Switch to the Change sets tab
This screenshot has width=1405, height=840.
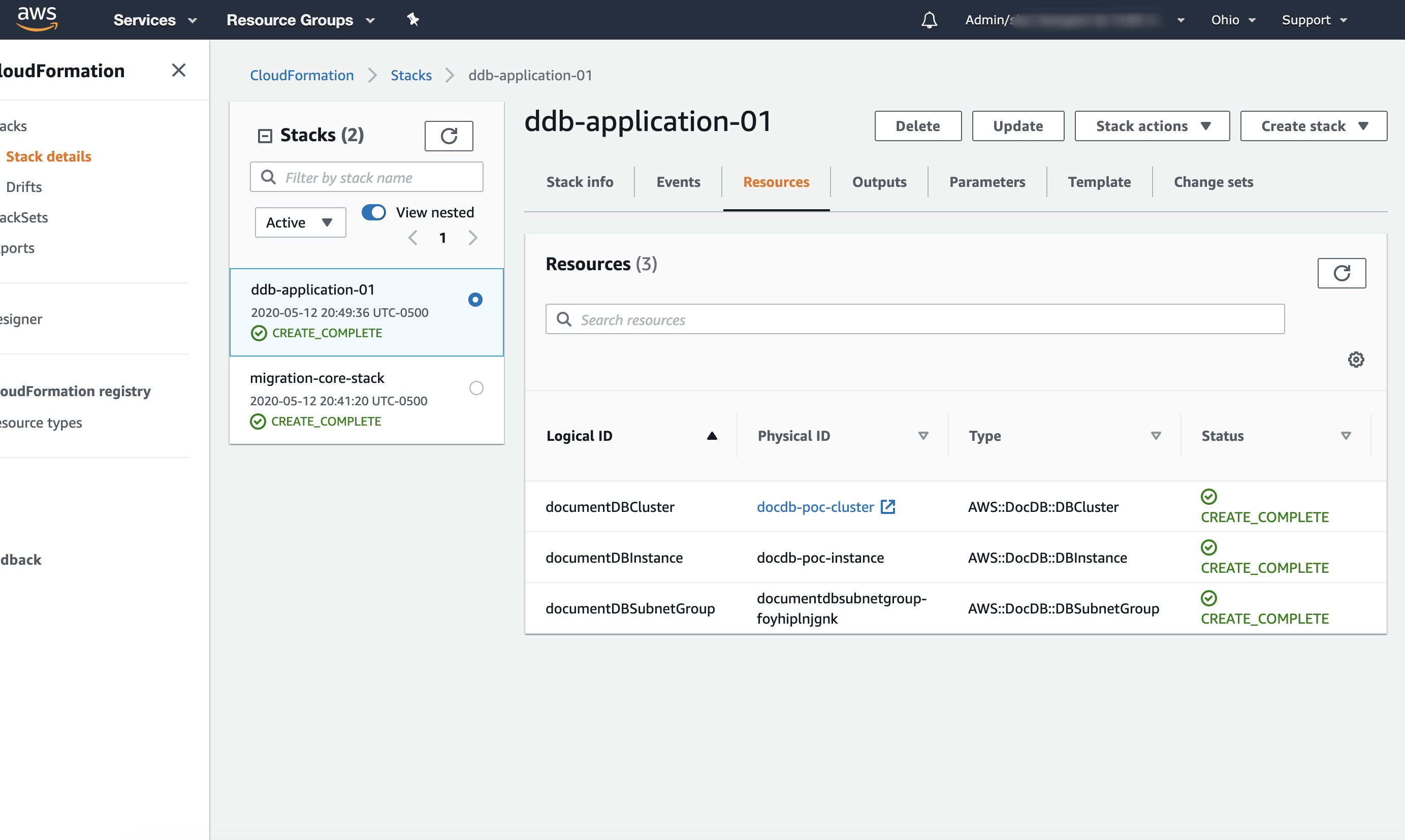(1213, 182)
